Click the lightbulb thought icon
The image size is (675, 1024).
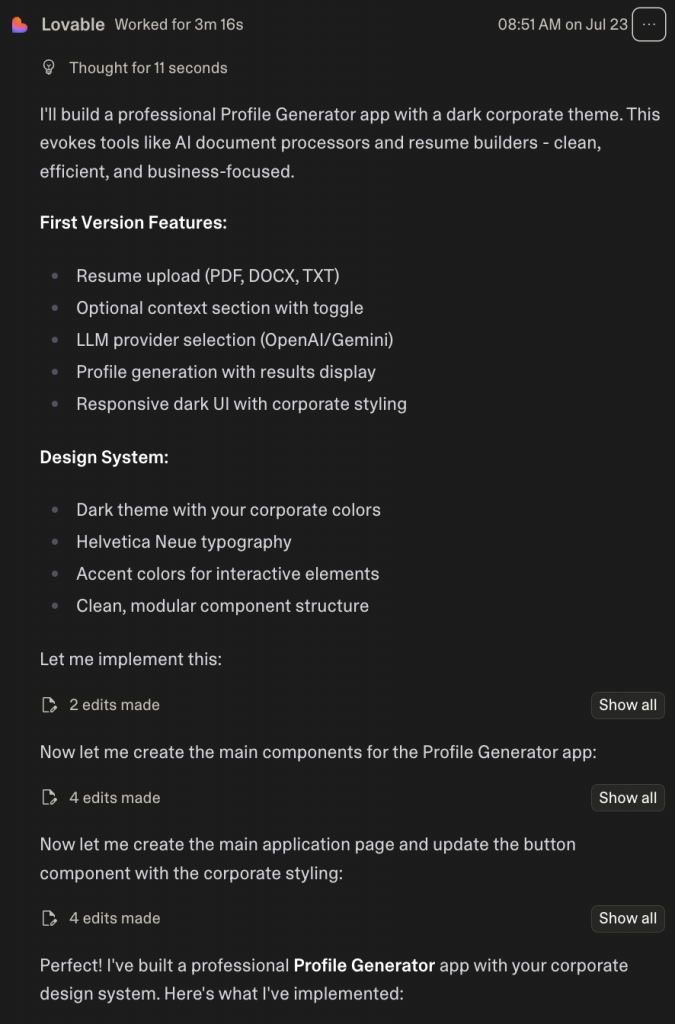click(48, 68)
